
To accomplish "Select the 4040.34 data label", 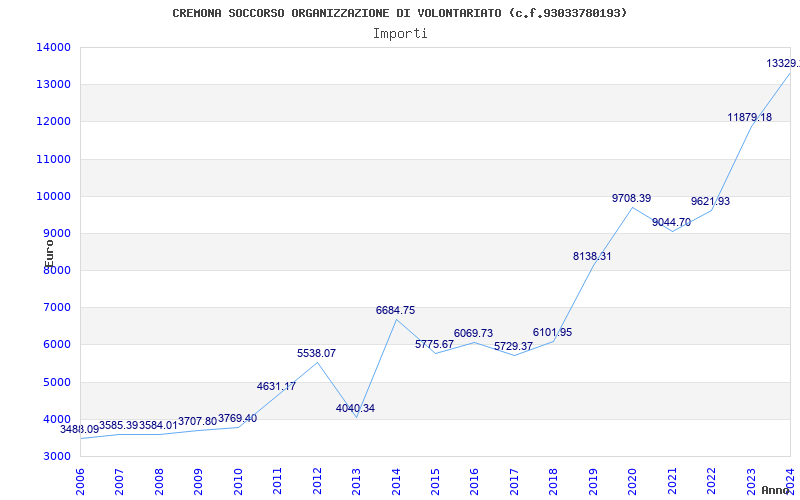I will coord(355,408).
